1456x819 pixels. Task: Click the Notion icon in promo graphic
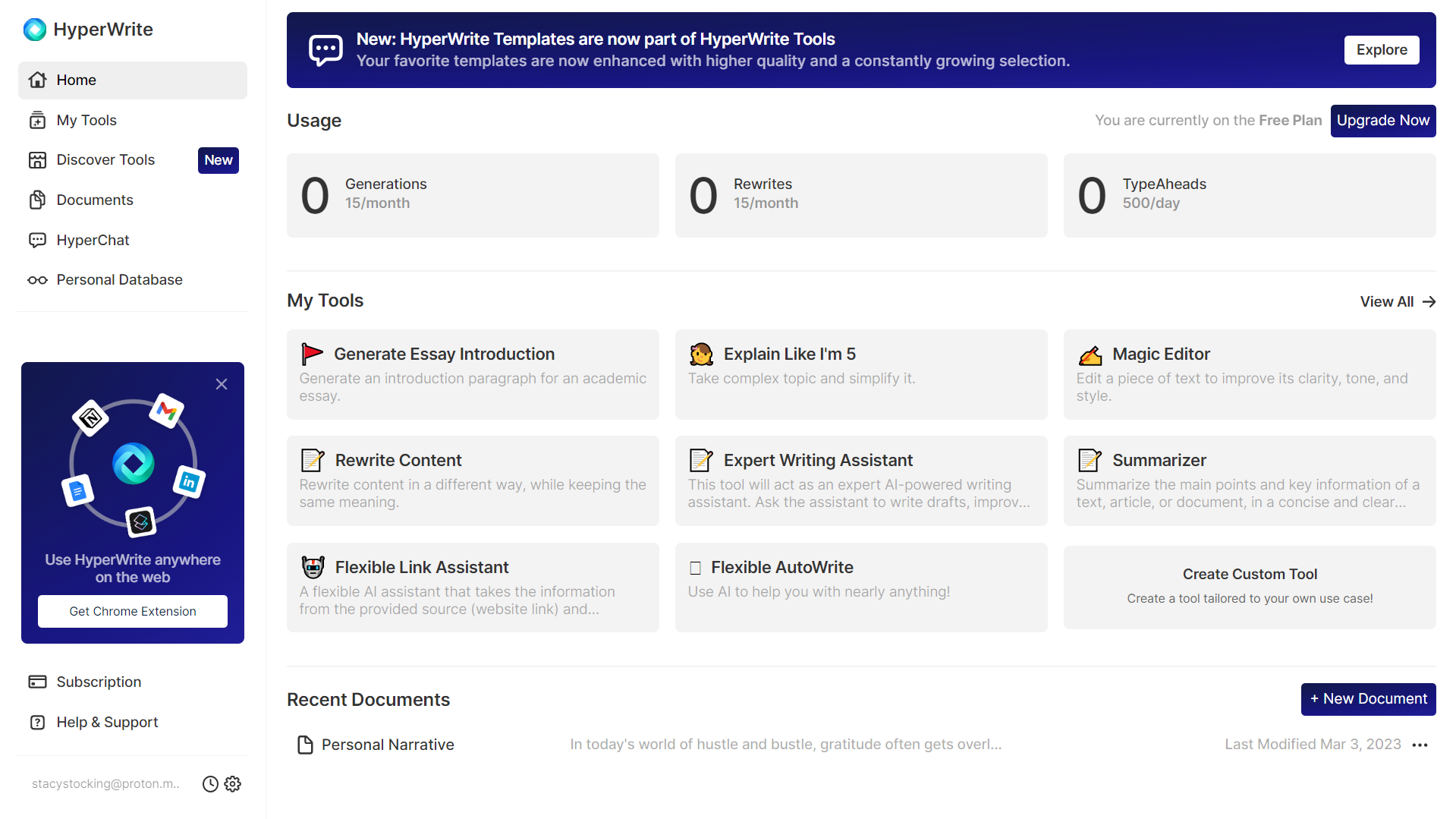pyautogui.click(x=91, y=417)
